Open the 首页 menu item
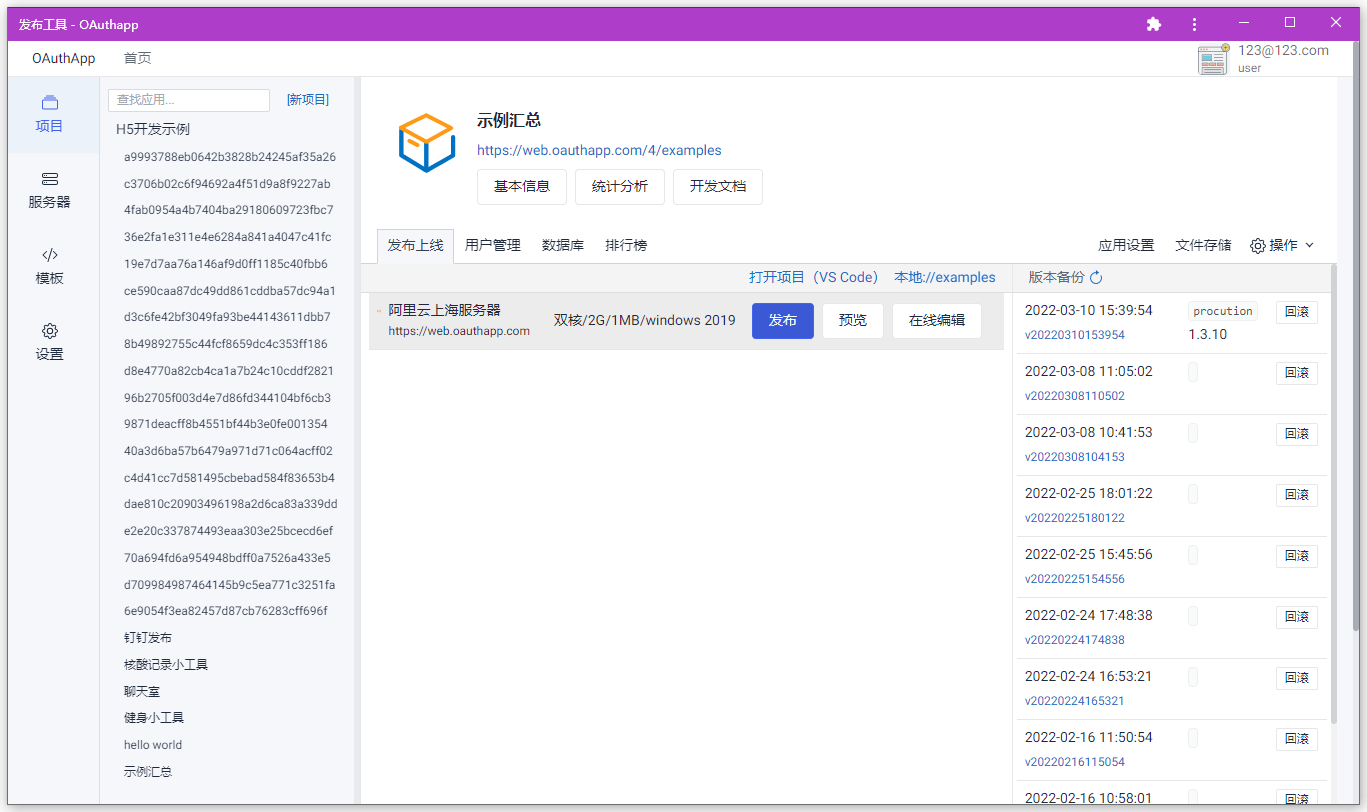The image size is (1367, 812). tap(138, 58)
